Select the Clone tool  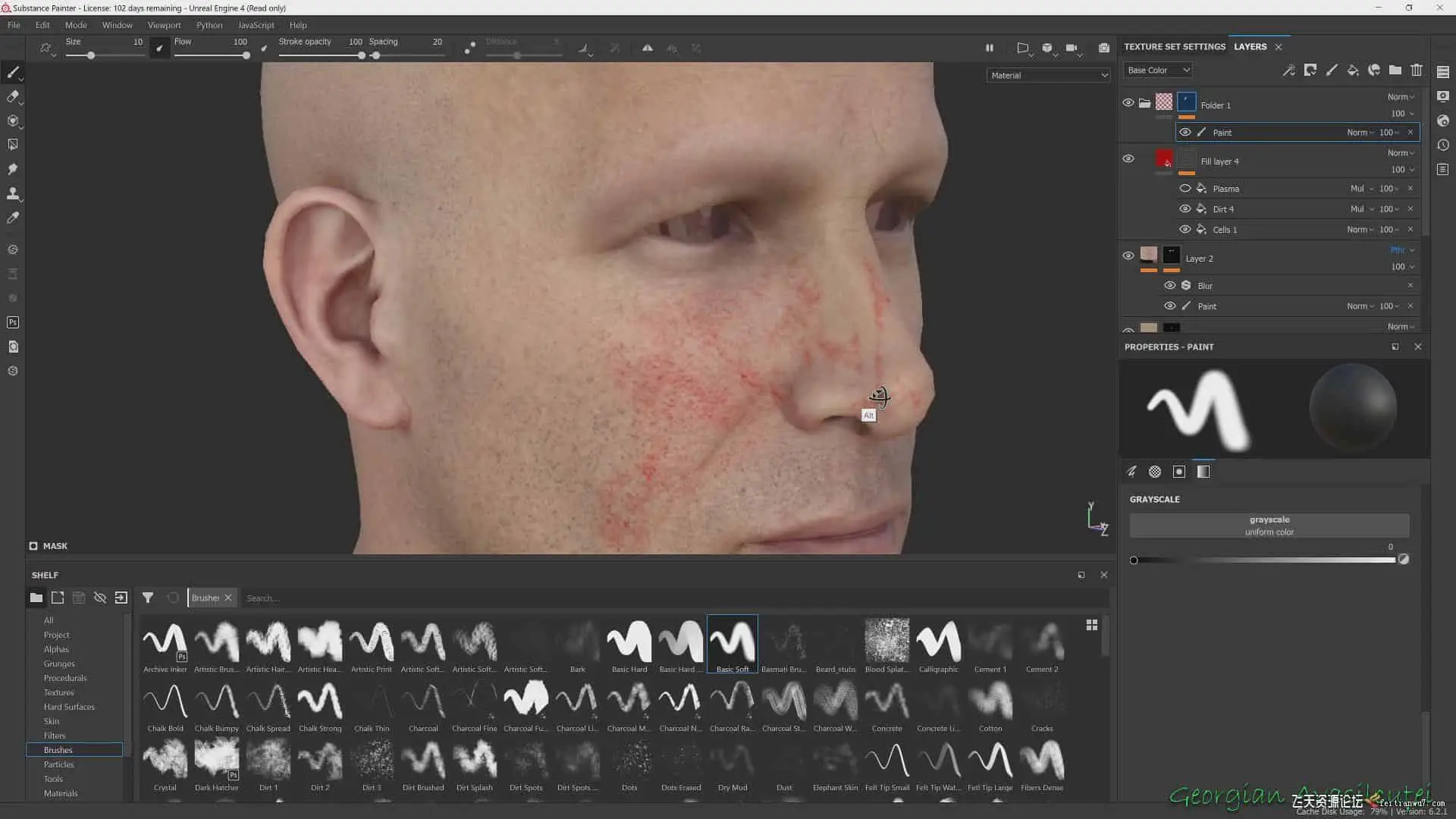coord(13,193)
